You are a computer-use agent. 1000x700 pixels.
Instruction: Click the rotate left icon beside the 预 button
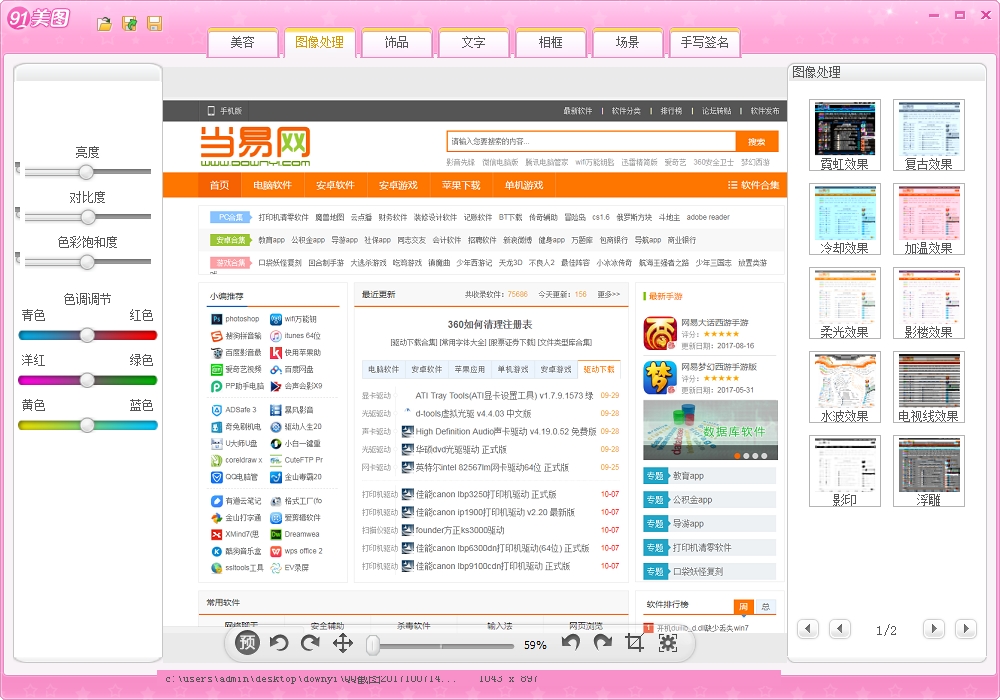(279, 643)
